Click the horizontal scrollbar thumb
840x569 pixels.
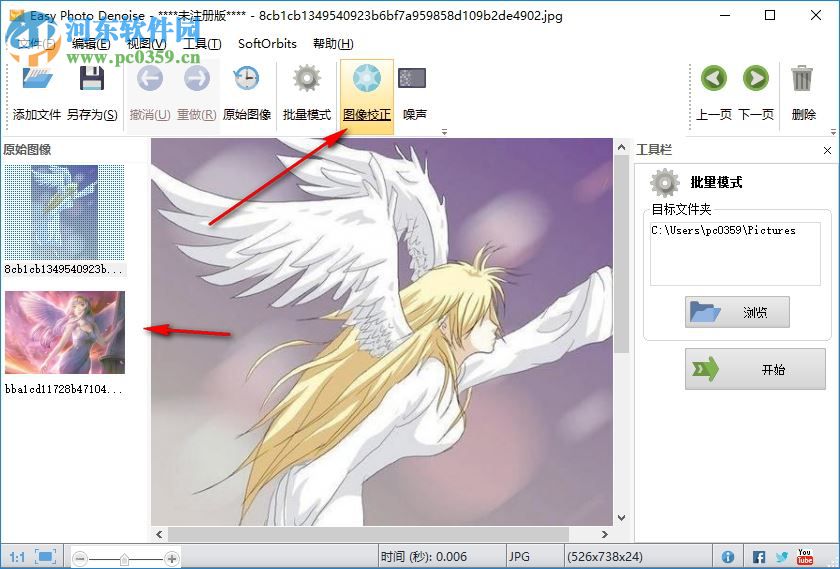368,534
